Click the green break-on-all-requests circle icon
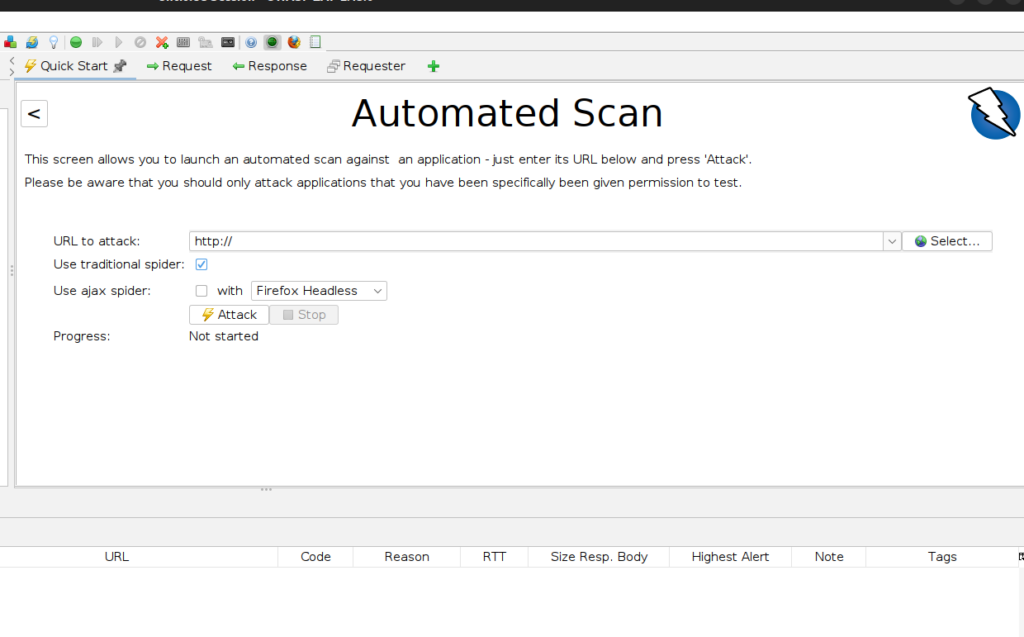Viewport: 1024px width, 637px height. [x=76, y=42]
